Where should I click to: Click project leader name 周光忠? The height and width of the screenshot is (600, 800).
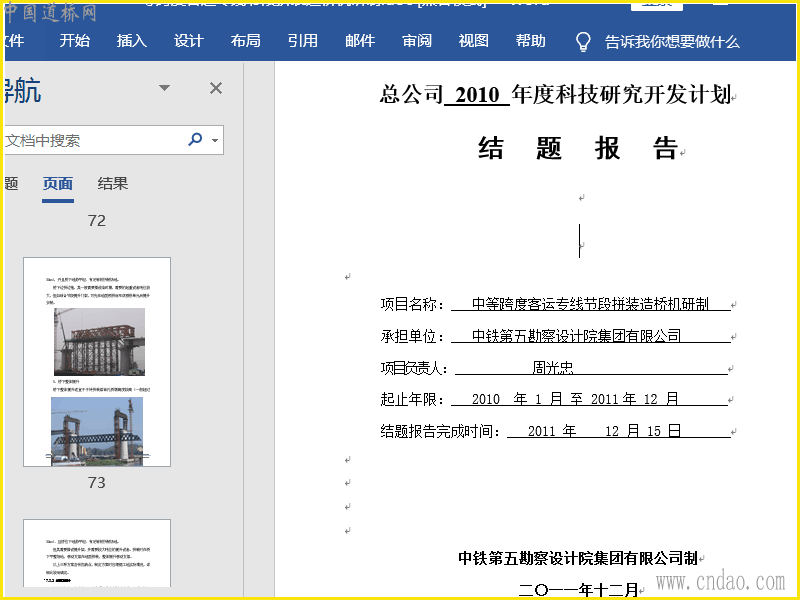click(x=553, y=367)
